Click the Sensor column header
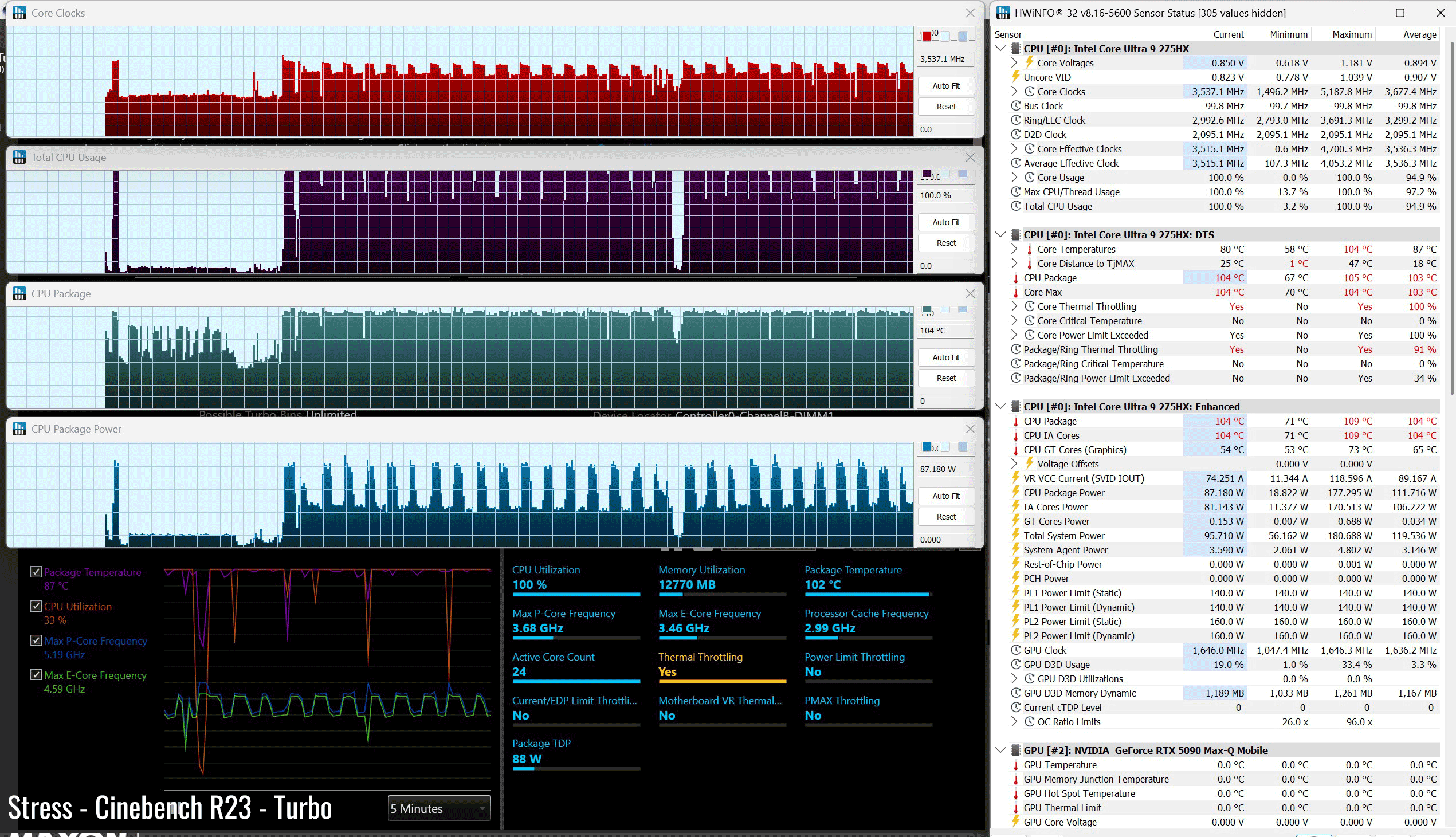 [x=1088, y=34]
